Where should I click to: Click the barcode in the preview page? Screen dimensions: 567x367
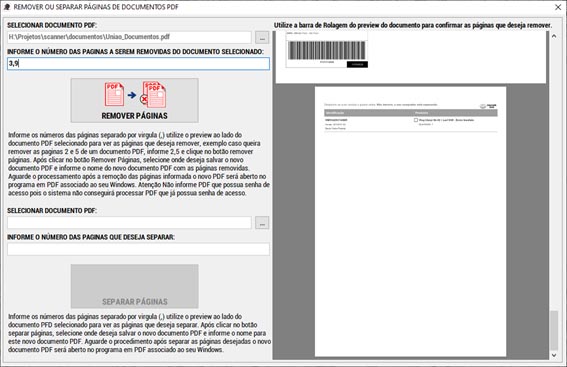(327, 50)
